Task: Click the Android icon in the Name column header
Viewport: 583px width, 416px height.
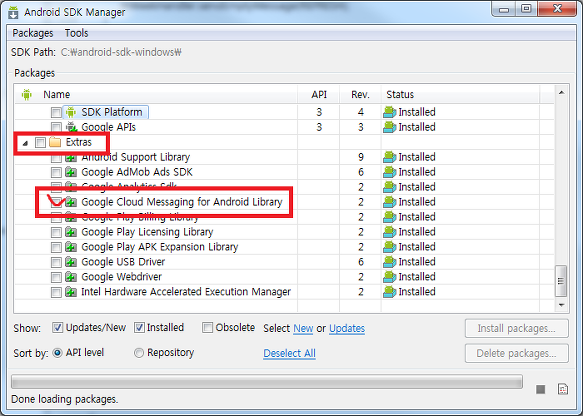Action: click(x=26, y=94)
